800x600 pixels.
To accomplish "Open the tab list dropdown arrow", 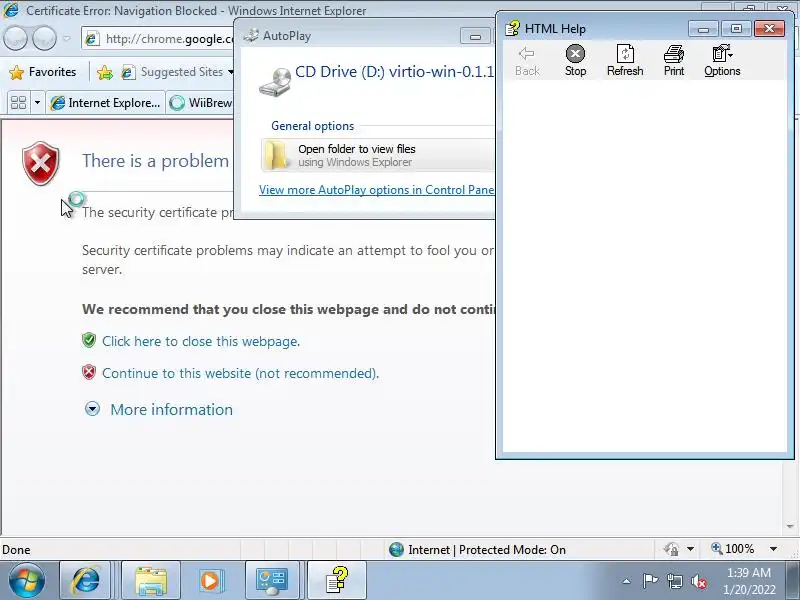I will click(37, 103).
